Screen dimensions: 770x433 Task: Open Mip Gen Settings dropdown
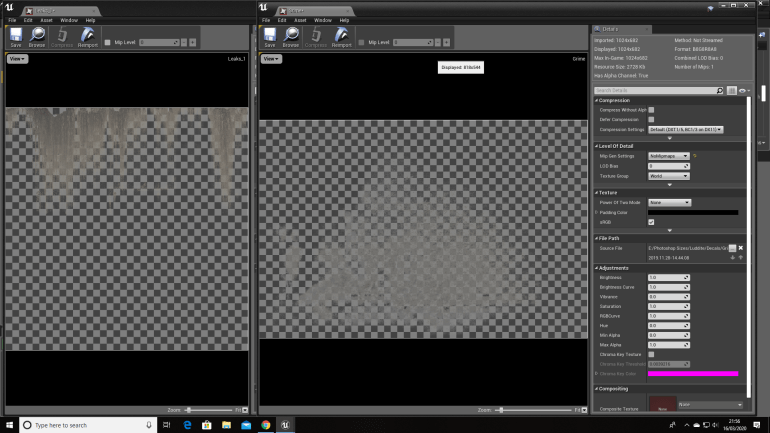coord(669,156)
